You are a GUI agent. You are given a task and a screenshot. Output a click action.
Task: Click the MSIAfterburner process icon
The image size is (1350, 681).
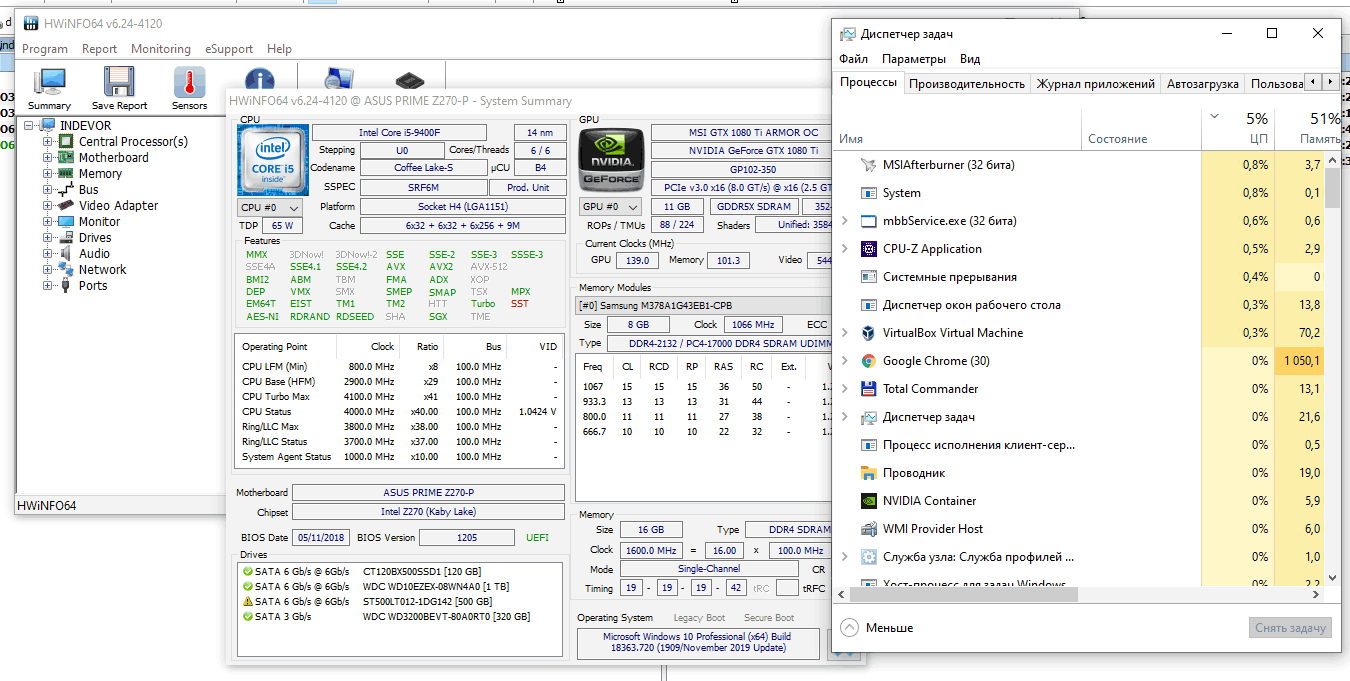pyautogui.click(x=868, y=165)
